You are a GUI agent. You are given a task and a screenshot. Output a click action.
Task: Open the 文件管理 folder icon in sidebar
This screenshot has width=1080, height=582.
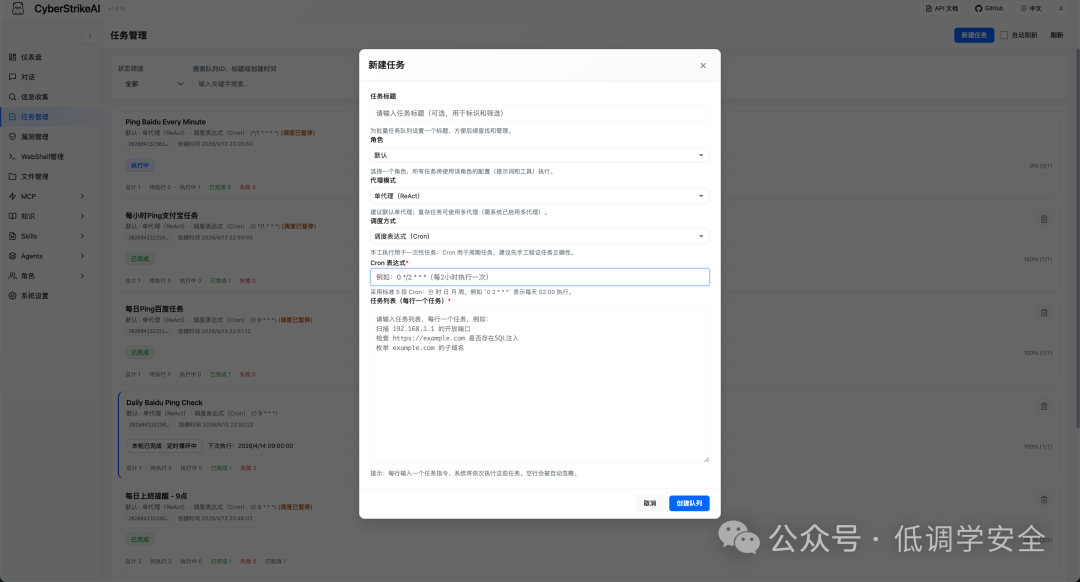12,176
